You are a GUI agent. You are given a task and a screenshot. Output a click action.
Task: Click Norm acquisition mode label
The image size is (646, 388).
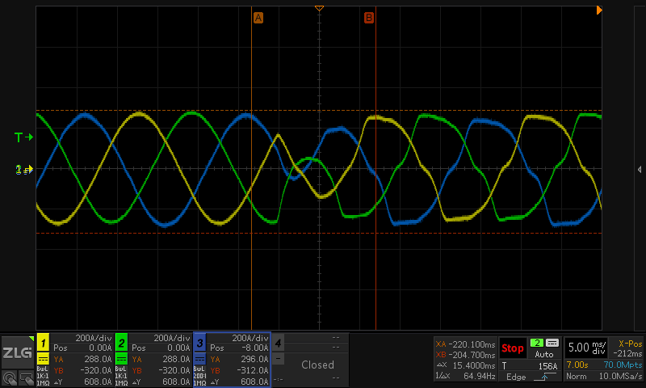tap(576, 376)
